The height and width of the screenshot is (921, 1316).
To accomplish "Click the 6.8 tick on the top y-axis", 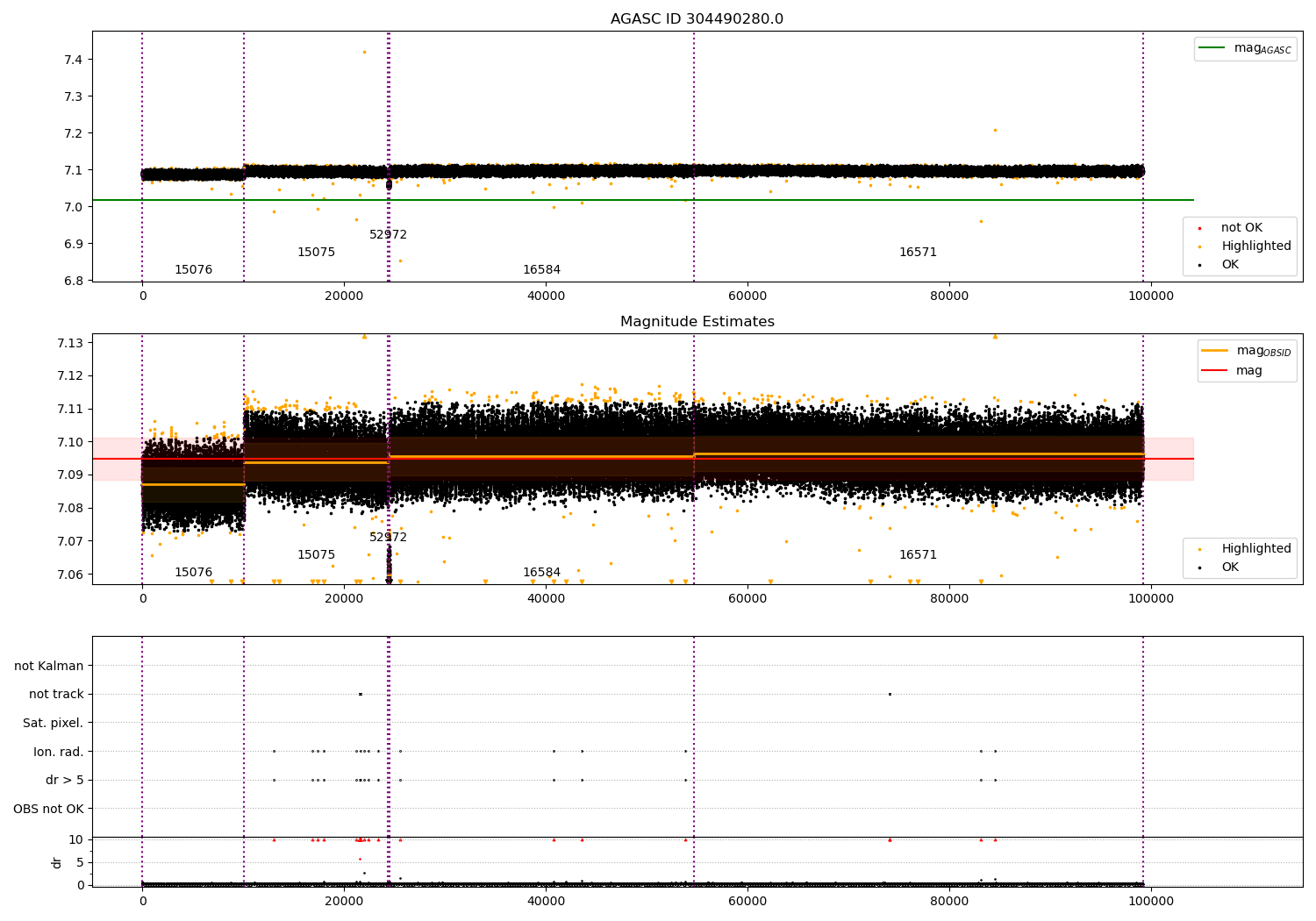I will pyautogui.click(x=73, y=281).
